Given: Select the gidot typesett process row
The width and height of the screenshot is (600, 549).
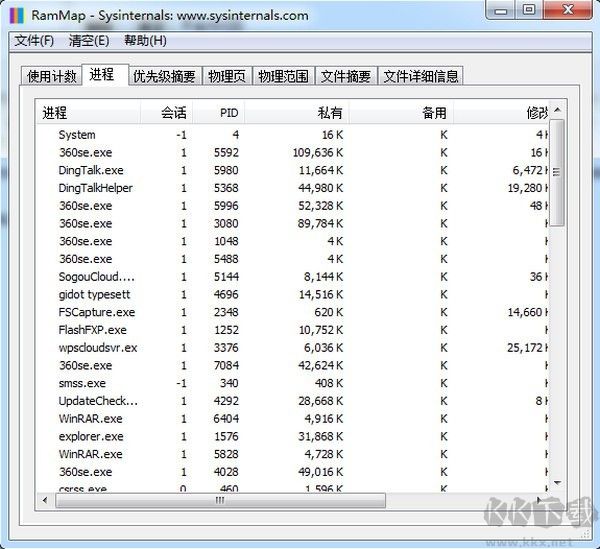Looking at the screenshot, I should click(x=293, y=295).
